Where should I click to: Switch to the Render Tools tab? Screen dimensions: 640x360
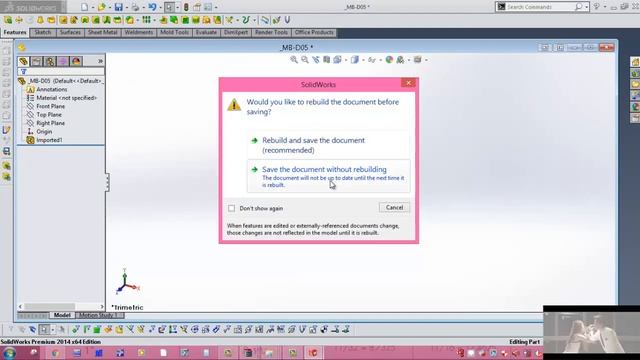(271, 32)
